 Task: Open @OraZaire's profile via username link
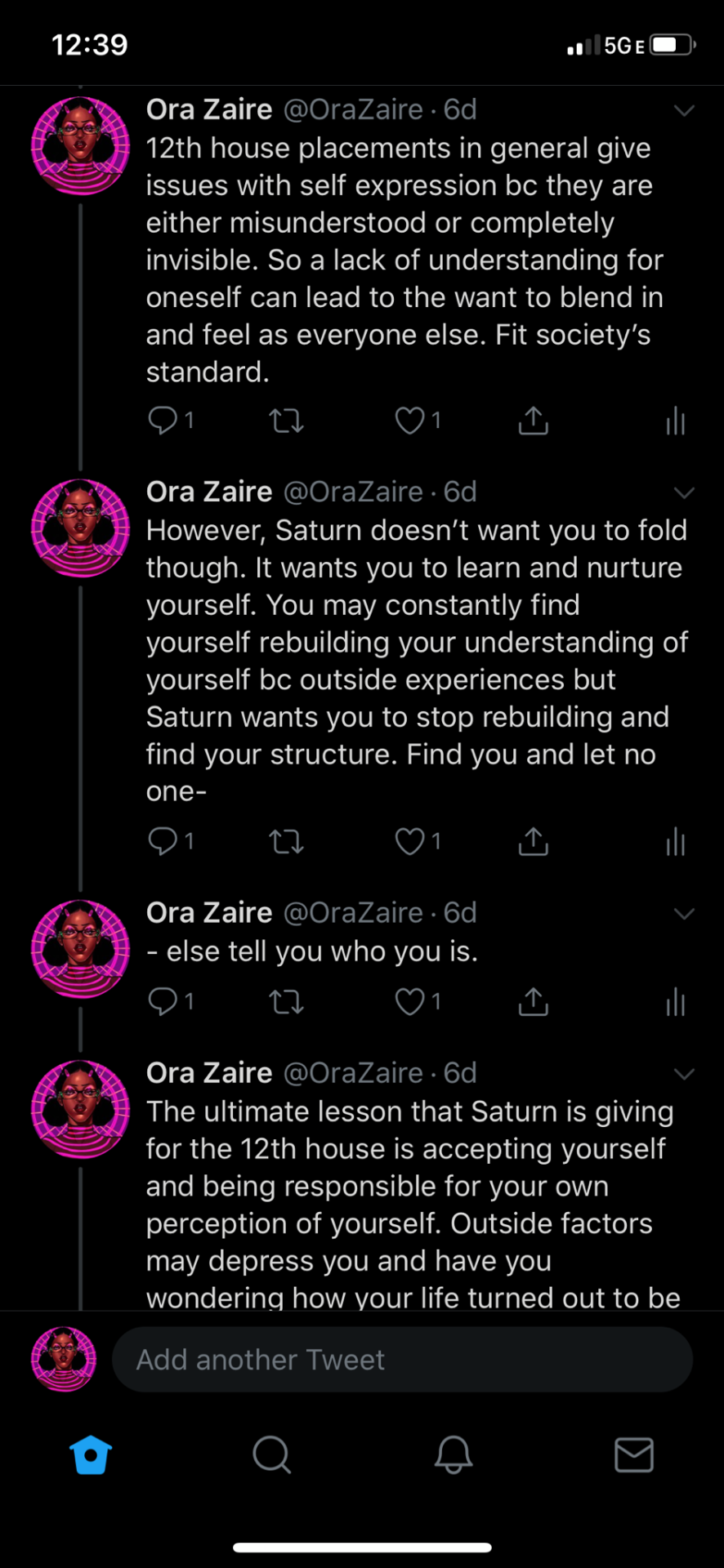click(351, 109)
